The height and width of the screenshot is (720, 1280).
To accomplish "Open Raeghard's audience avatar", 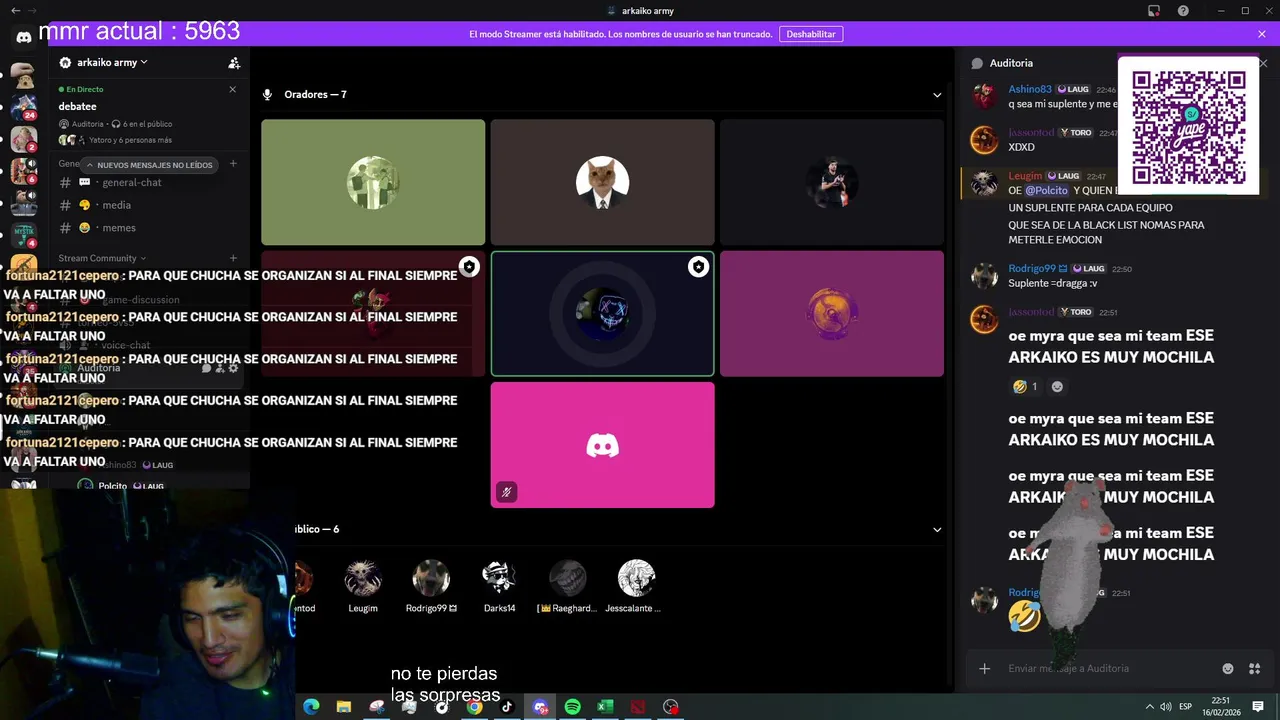I will [567, 578].
